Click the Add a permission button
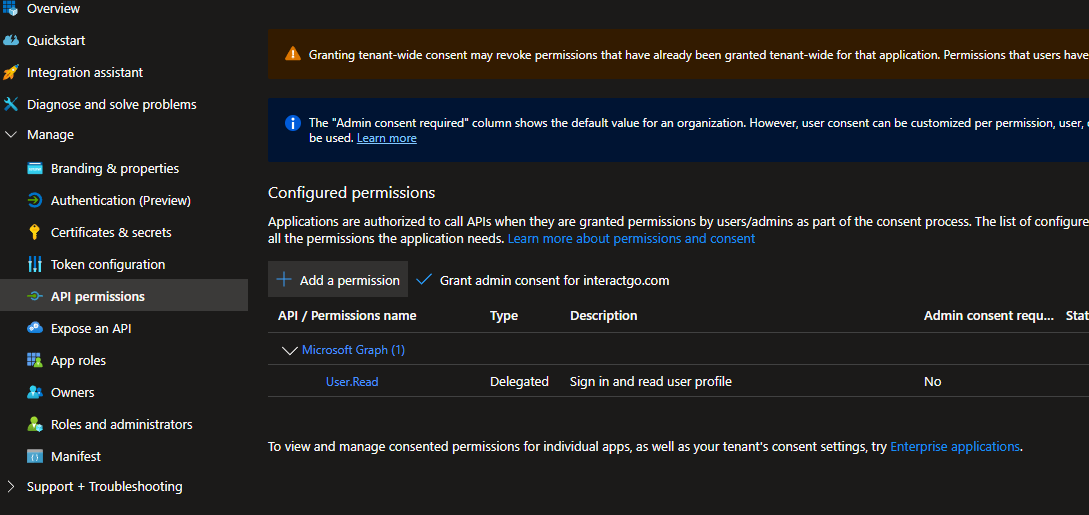Image resolution: width=1089 pixels, height=515 pixels. [338, 279]
